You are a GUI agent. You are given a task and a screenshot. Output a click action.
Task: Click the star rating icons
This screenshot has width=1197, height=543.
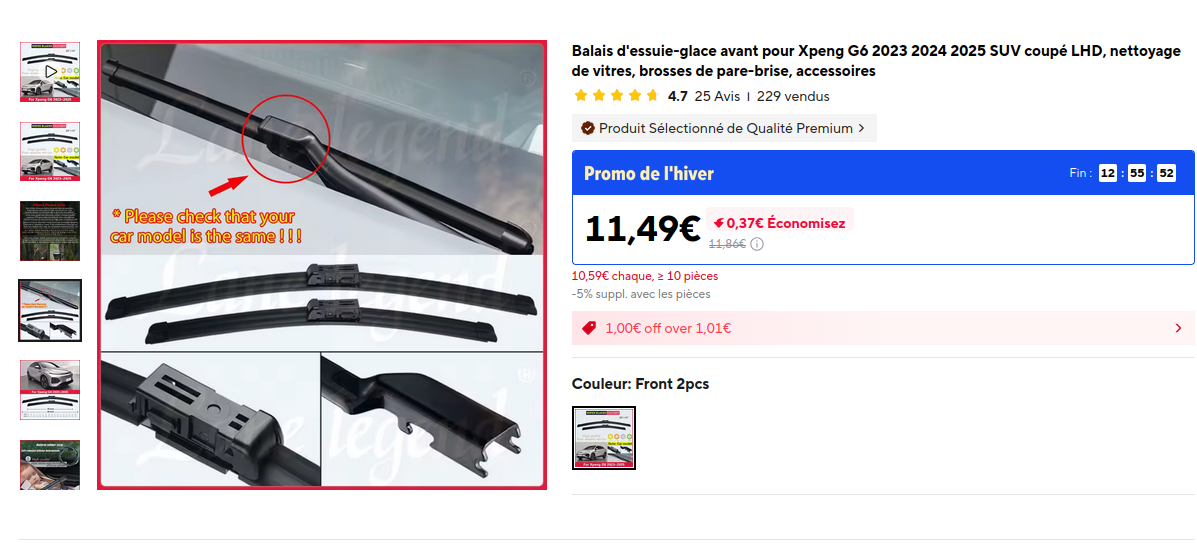point(616,96)
